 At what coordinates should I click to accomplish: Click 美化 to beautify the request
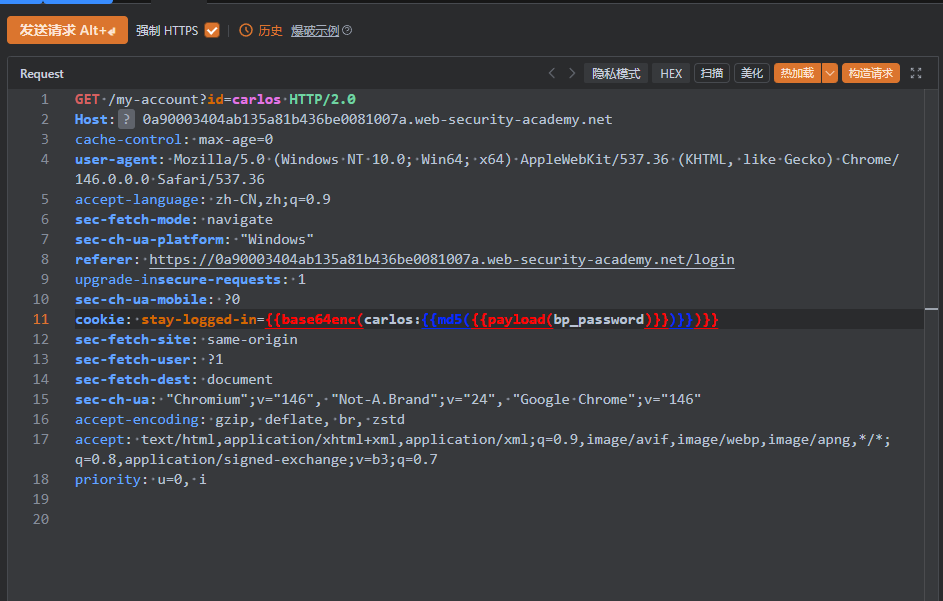click(x=751, y=73)
